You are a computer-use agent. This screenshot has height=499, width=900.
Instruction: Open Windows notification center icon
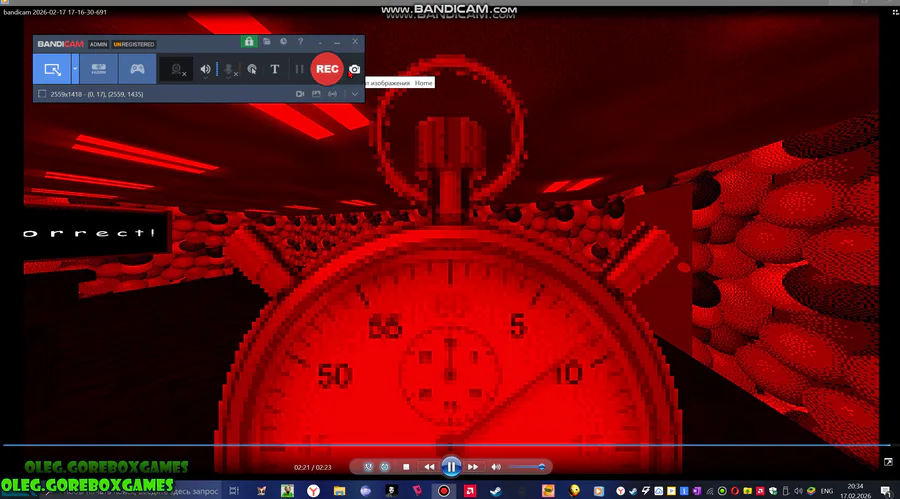pos(887,491)
